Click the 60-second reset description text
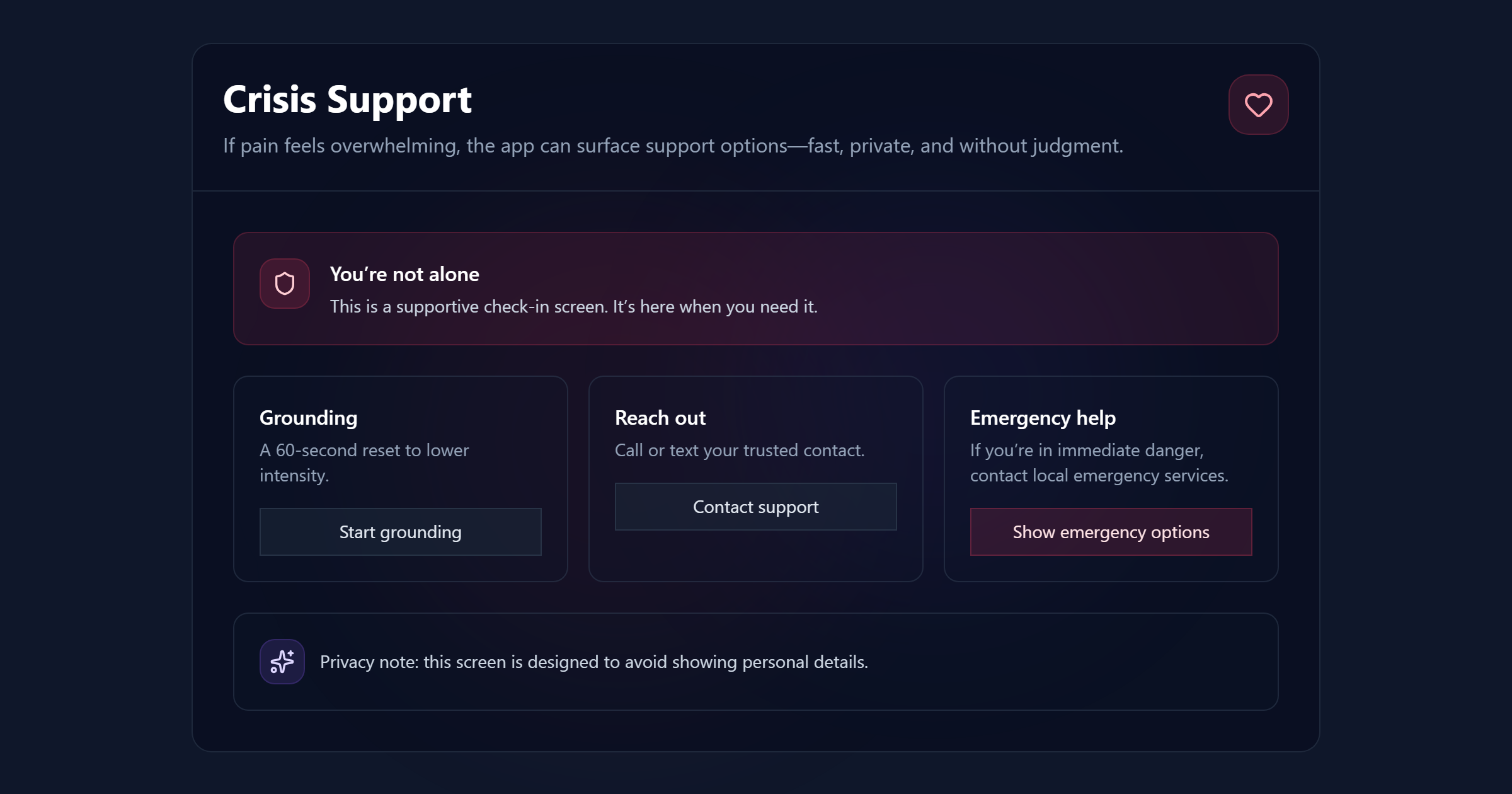Screen dimensions: 1512x794 tap(364, 463)
